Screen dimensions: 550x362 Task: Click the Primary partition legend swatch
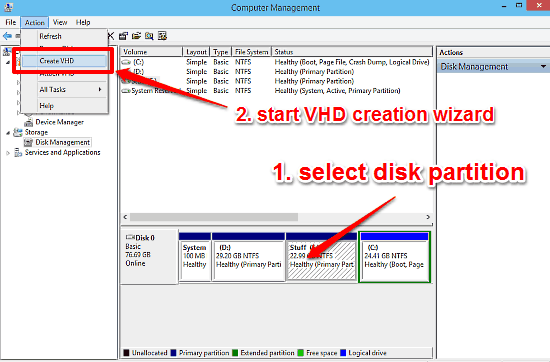coord(173,353)
